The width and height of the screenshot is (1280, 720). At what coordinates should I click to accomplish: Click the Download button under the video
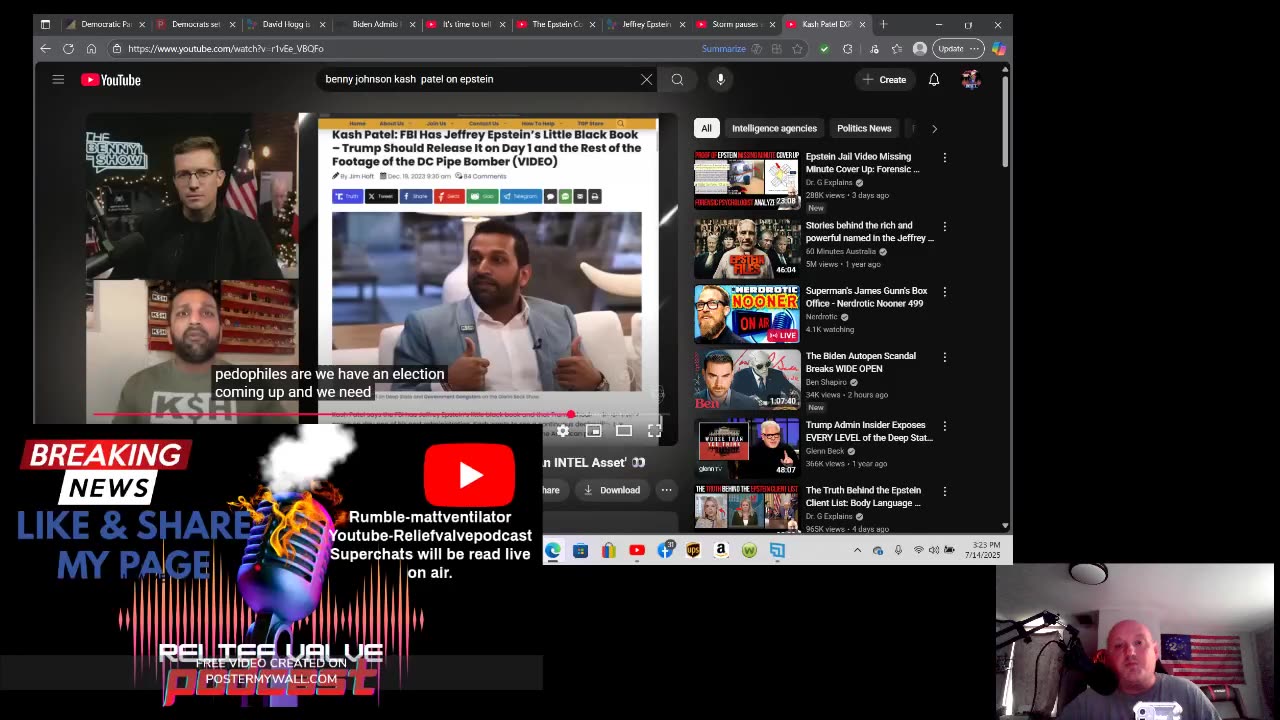tap(612, 490)
